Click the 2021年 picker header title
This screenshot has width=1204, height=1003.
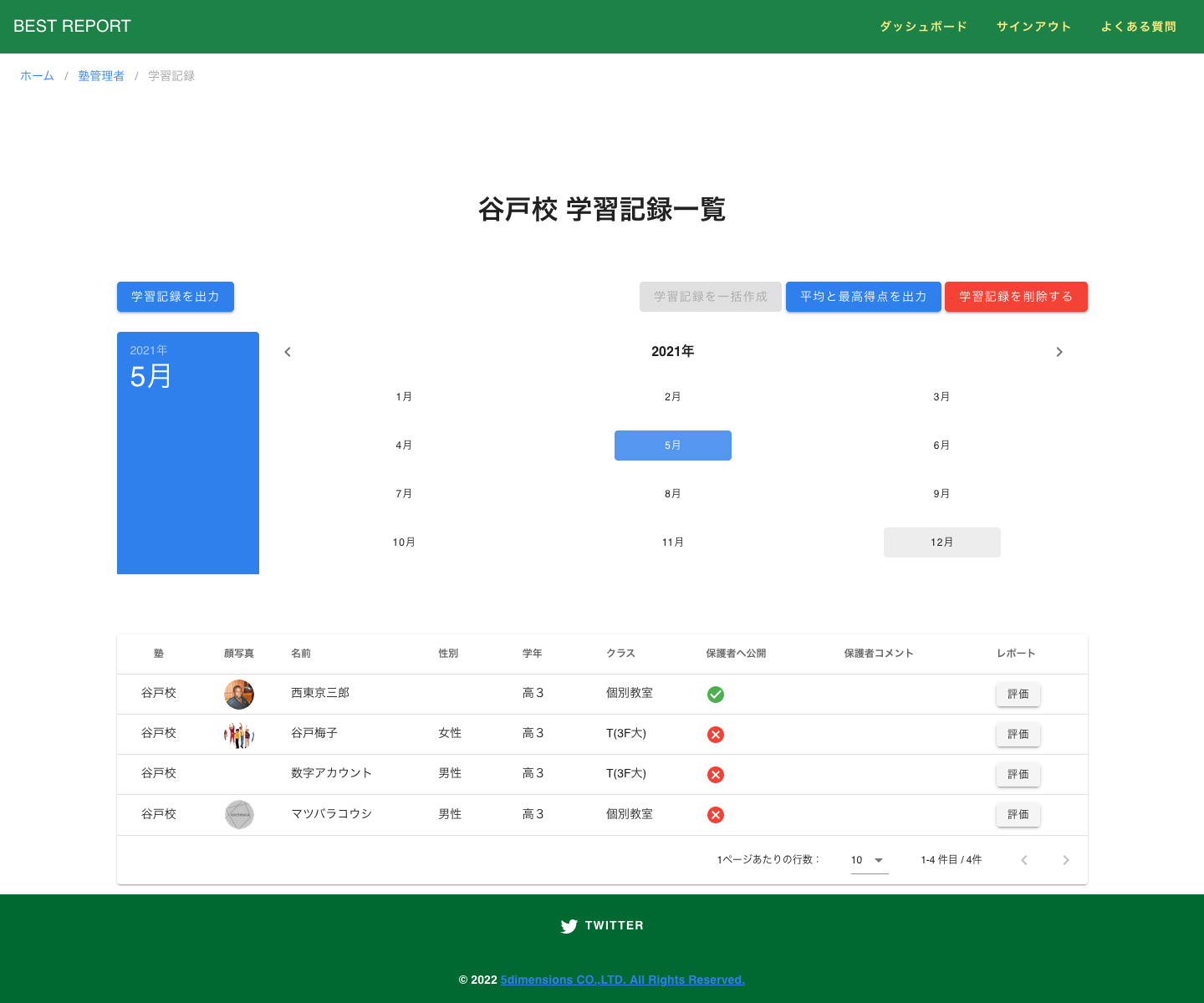click(673, 352)
